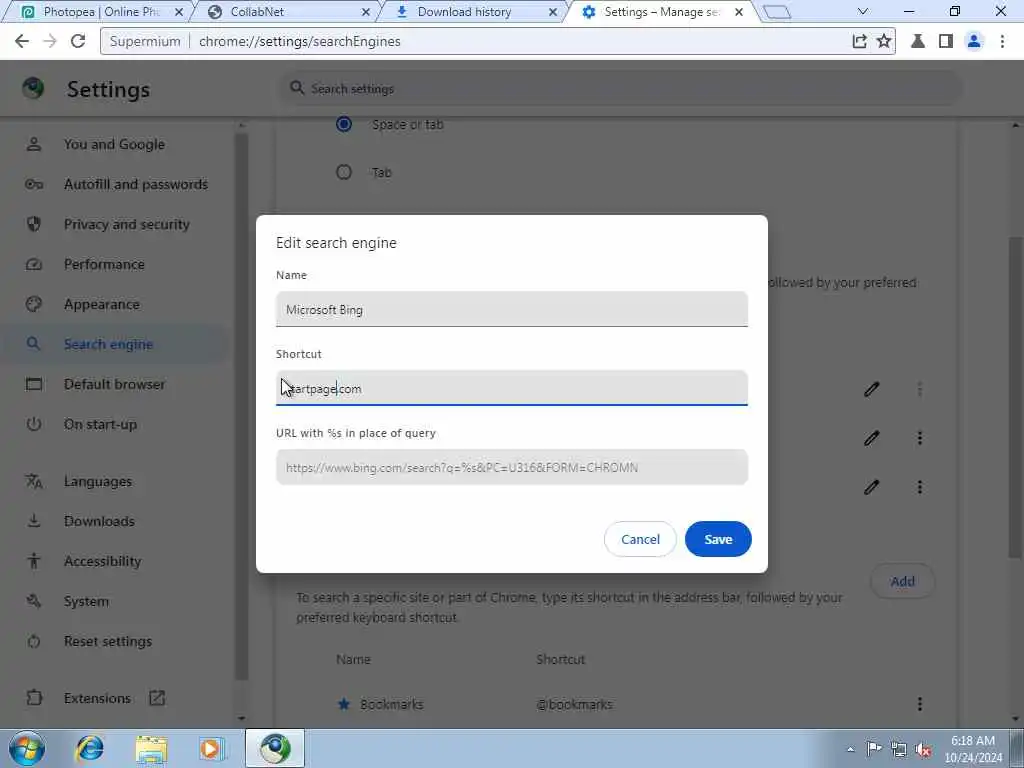Click the Save button in the dialog
The image size is (1024, 768).
point(718,539)
